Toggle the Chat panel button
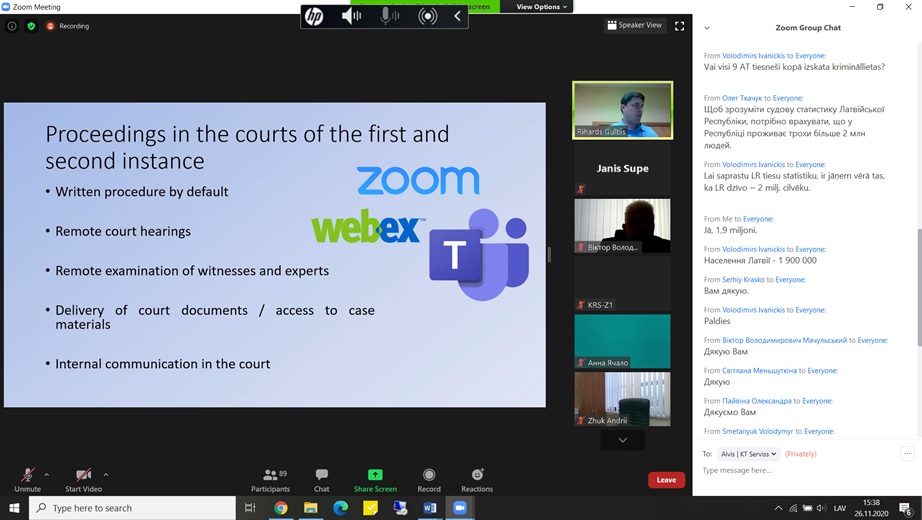This screenshot has width=922, height=520. coord(322,479)
